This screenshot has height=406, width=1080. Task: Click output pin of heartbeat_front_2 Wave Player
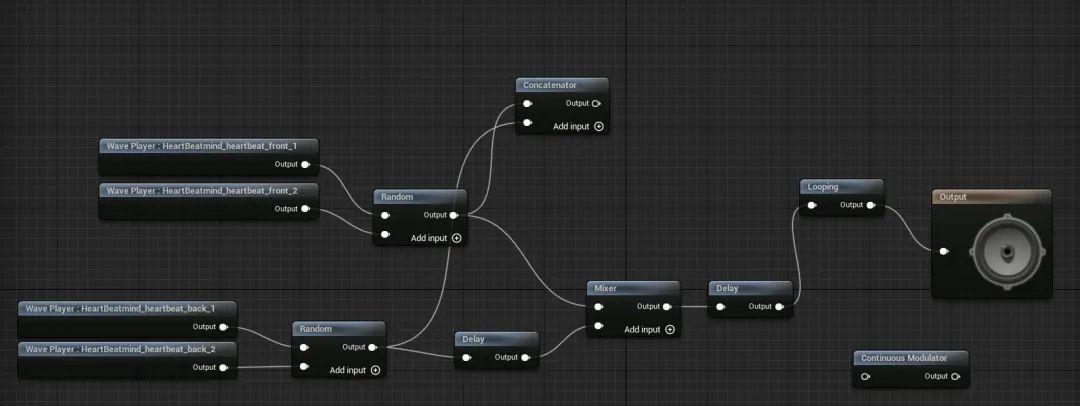point(306,209)
